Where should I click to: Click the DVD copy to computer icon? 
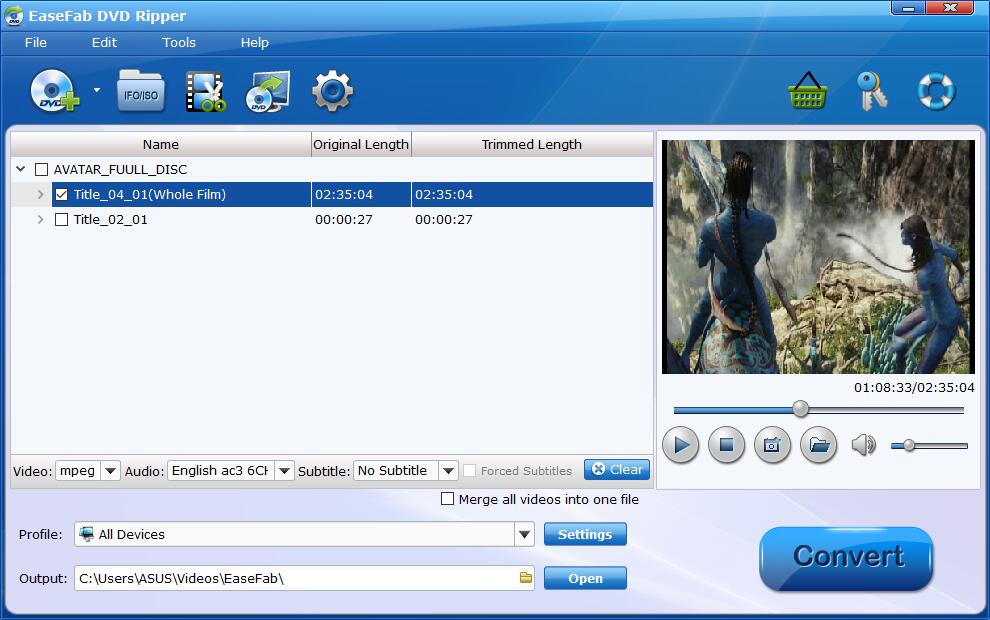point(268,92)
